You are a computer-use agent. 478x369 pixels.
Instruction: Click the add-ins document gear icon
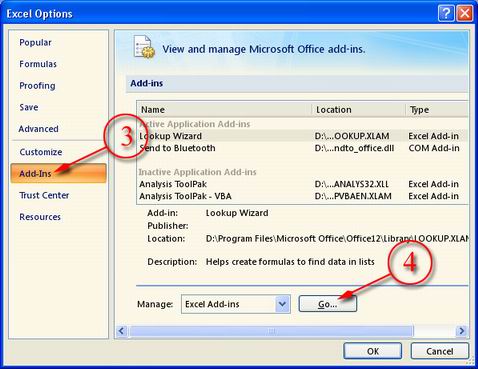coord(144,47)
